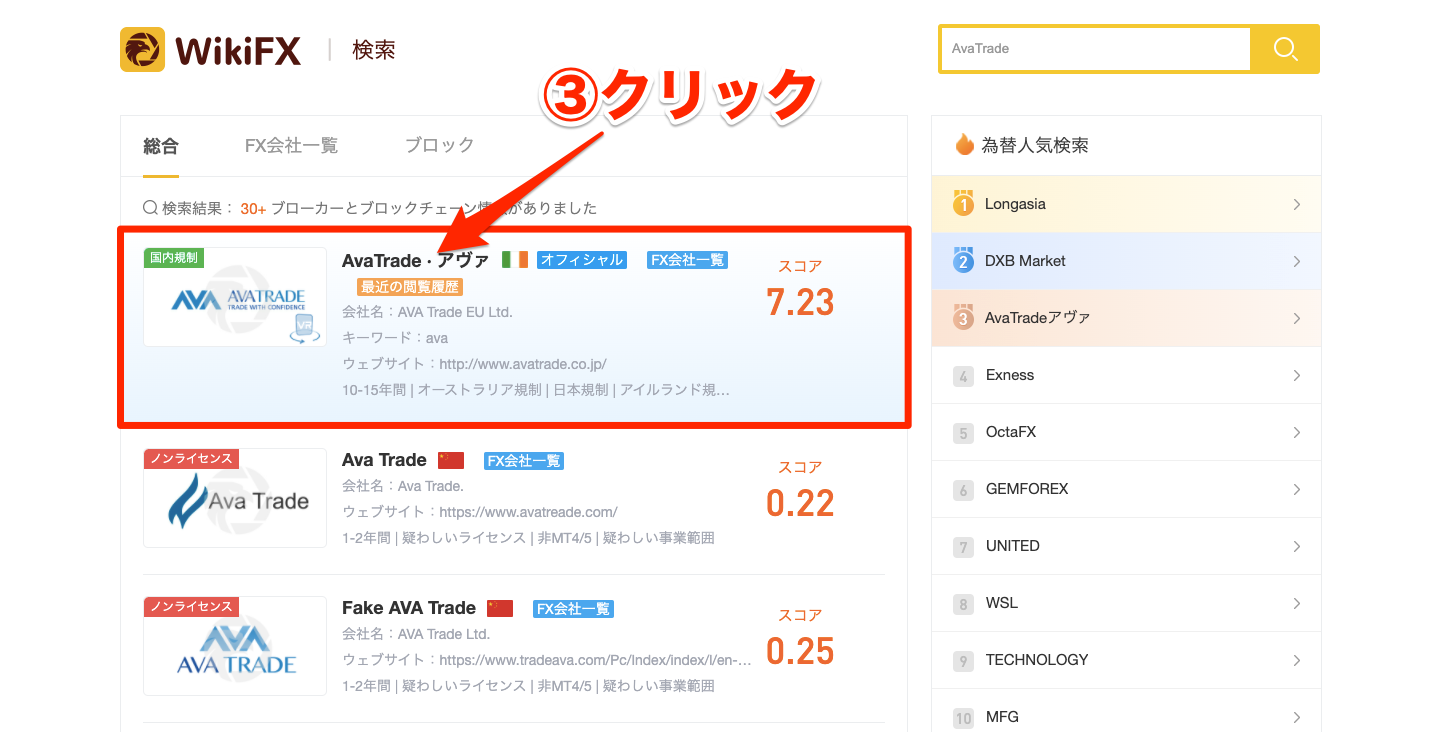The height and width of the screenshot is (732, 1440).
Task: Click the 7.23 score value
Action: [x=800, y=302]
